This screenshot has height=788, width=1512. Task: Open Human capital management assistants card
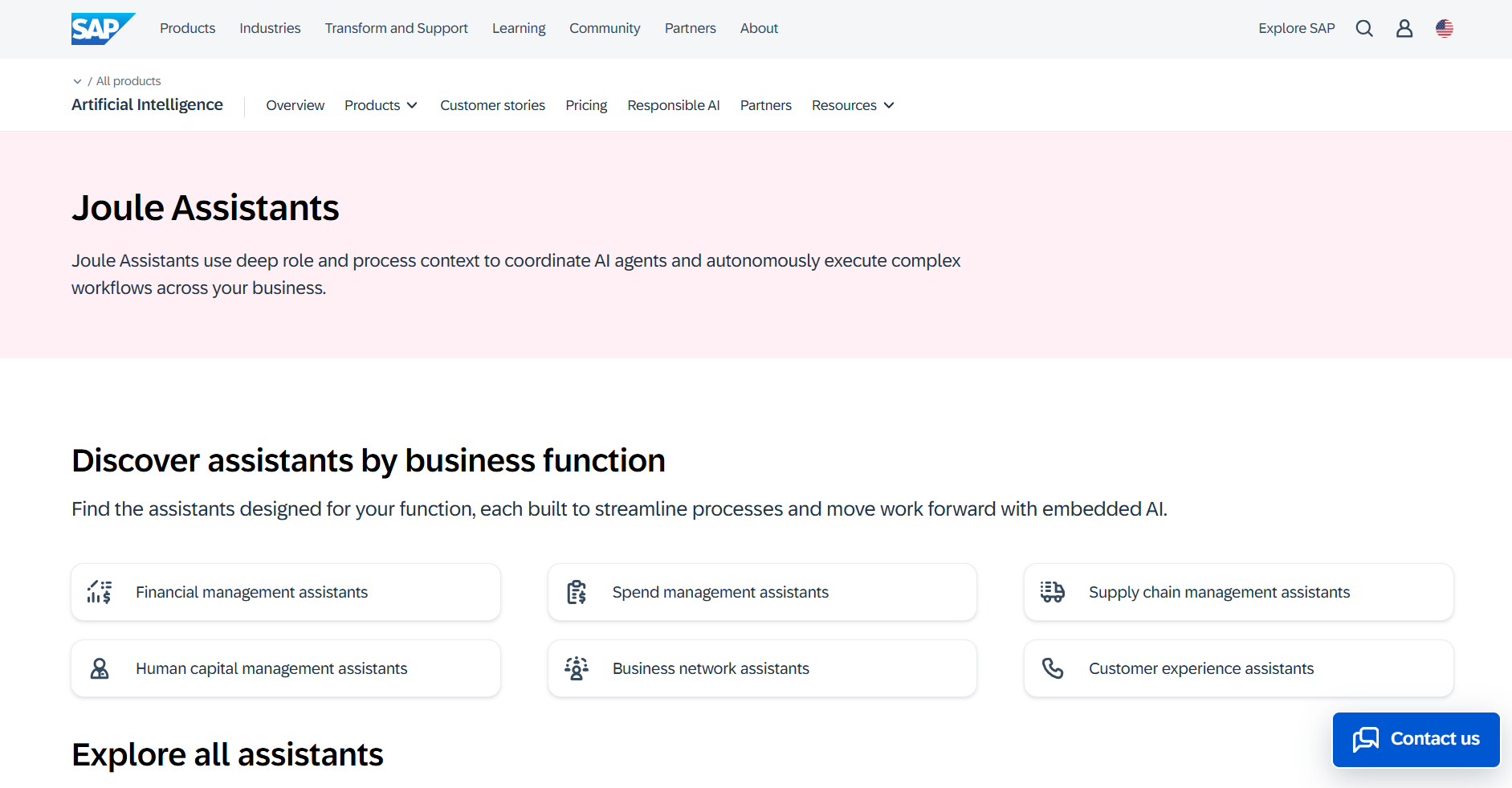coord(286,668)
